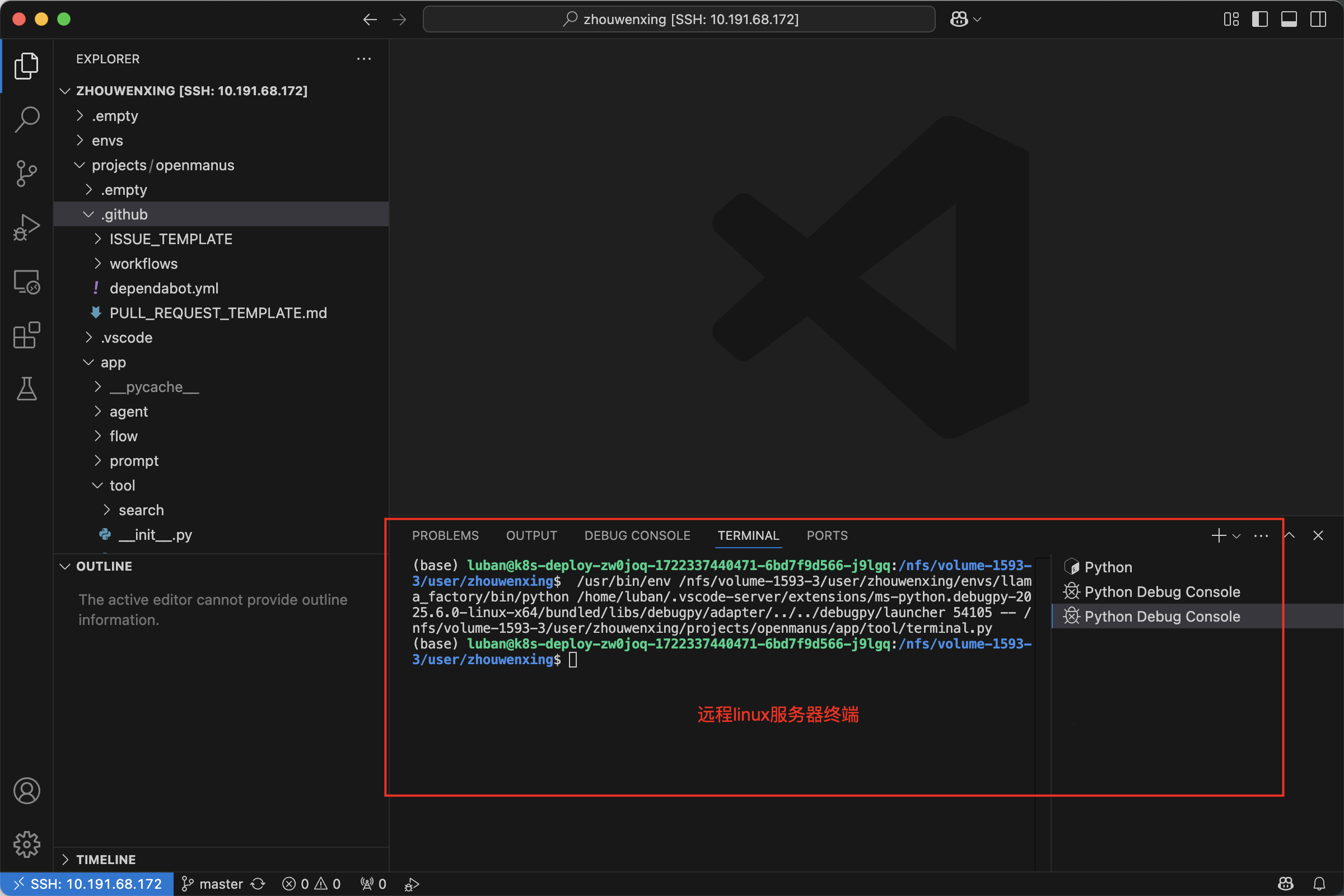Image resolution: width=1344 pixels, height=896 pixels.
Task: Select the TERMINAL tab
Action: (x=748, y=535)
